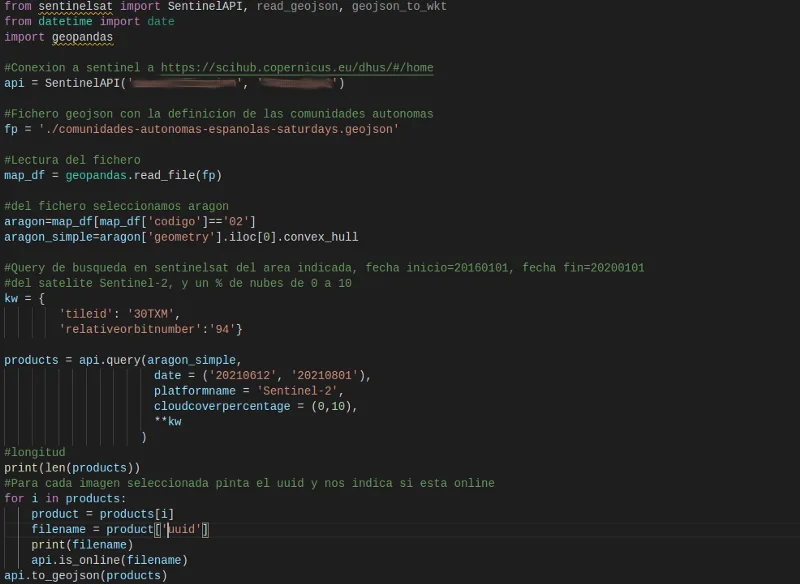Click 'read_geojson' in the first import line
The height and width of the screenshot is (584, 800).
tap(297, 7)
